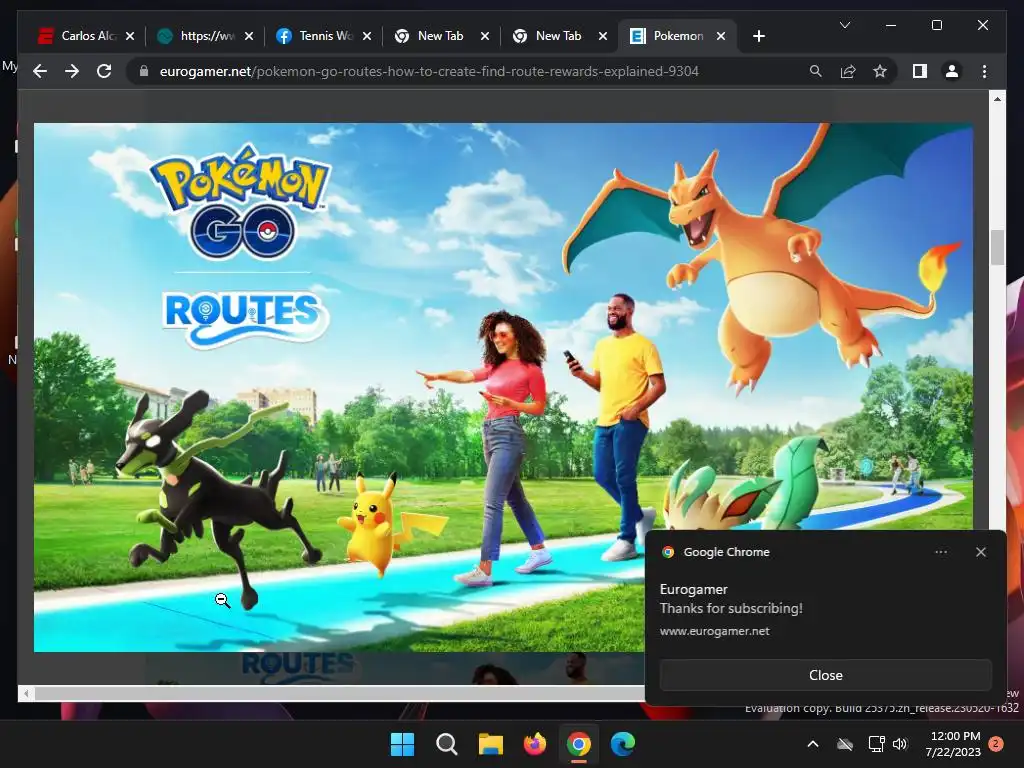Click Thanks for subscribing! notification text
The height and width of the screenshot is (768, 1024).
(x=731, y=608)
